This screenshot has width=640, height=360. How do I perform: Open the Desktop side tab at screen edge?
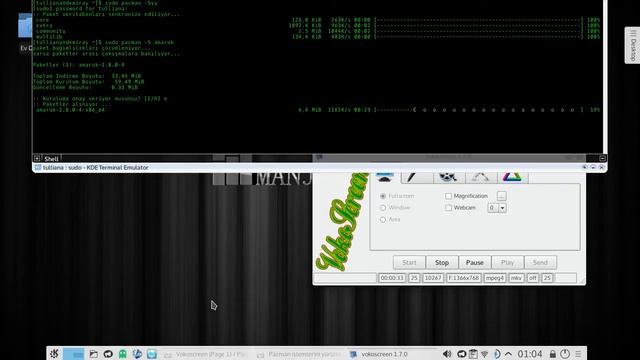pyautogui.click(x=633, y=45)
